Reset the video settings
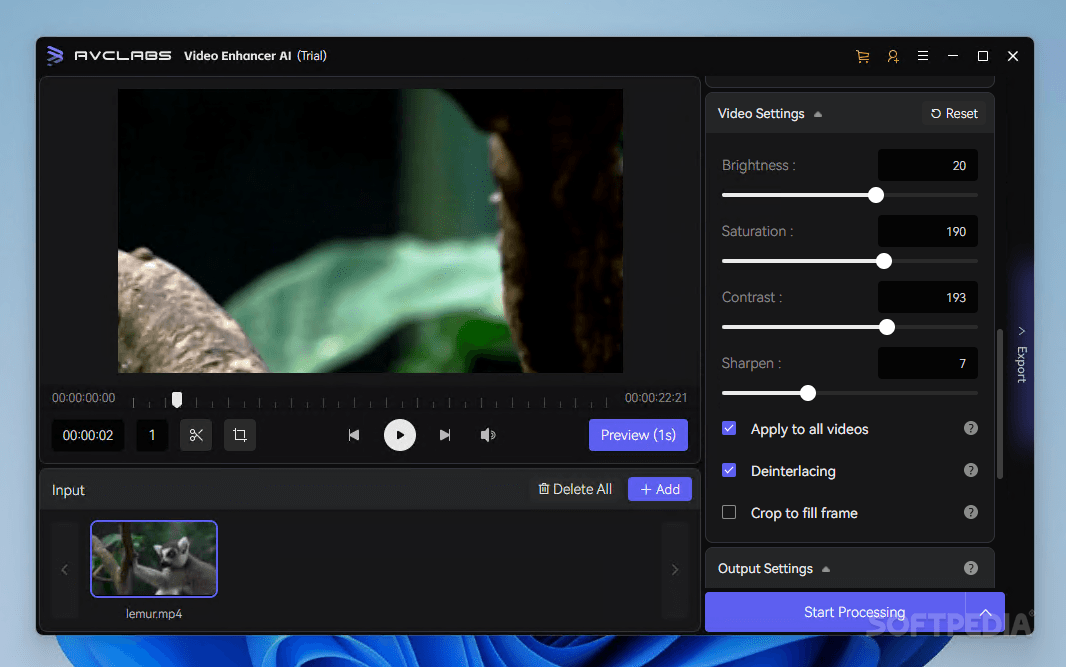 [x=955, y=114]
